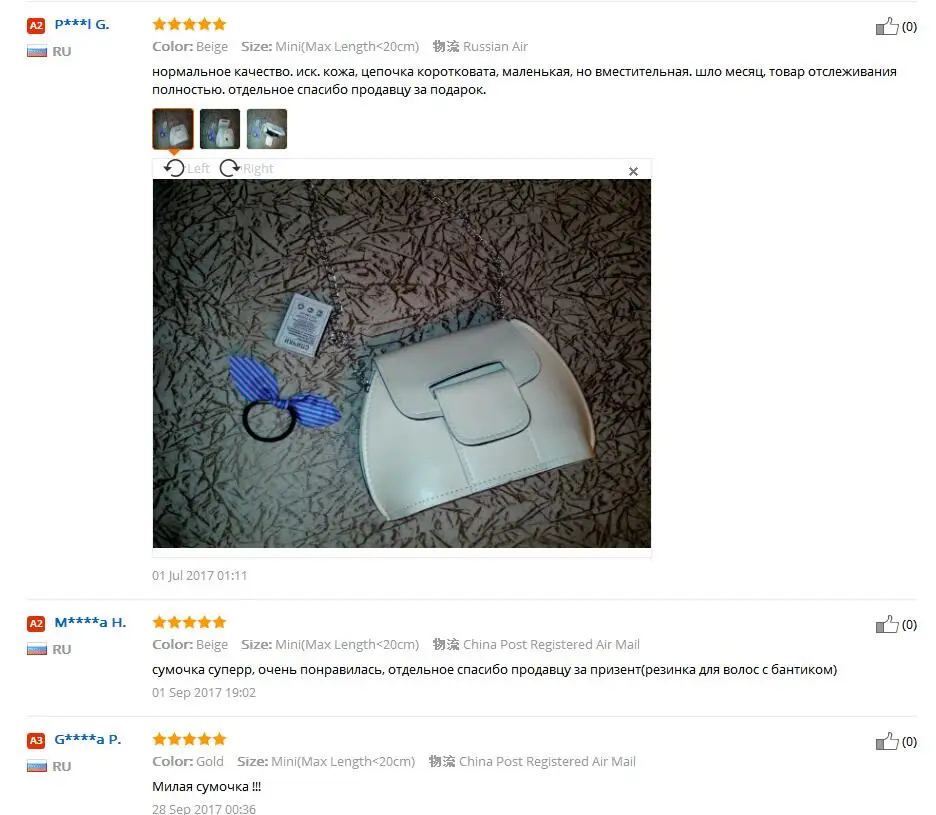Image resolution: width=936 pixels, height=815 pixels.
Task: Click thumbs-up on G****a P. review
Action: (x=886, y=742)
